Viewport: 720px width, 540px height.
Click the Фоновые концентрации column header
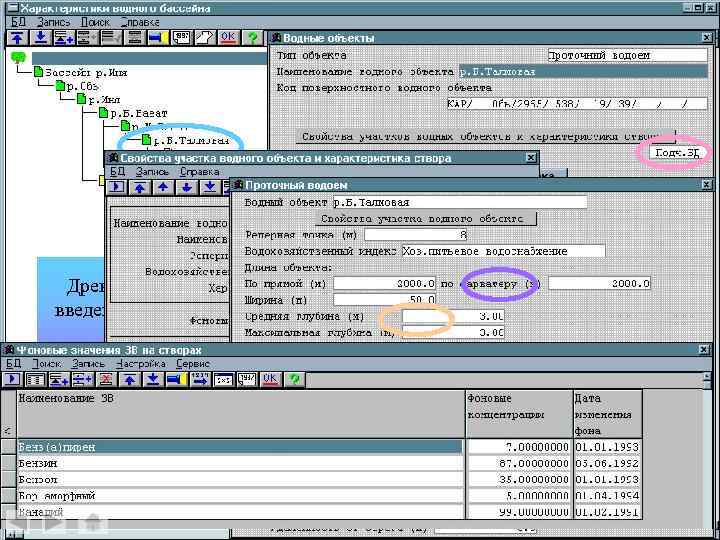click(519, 414)
